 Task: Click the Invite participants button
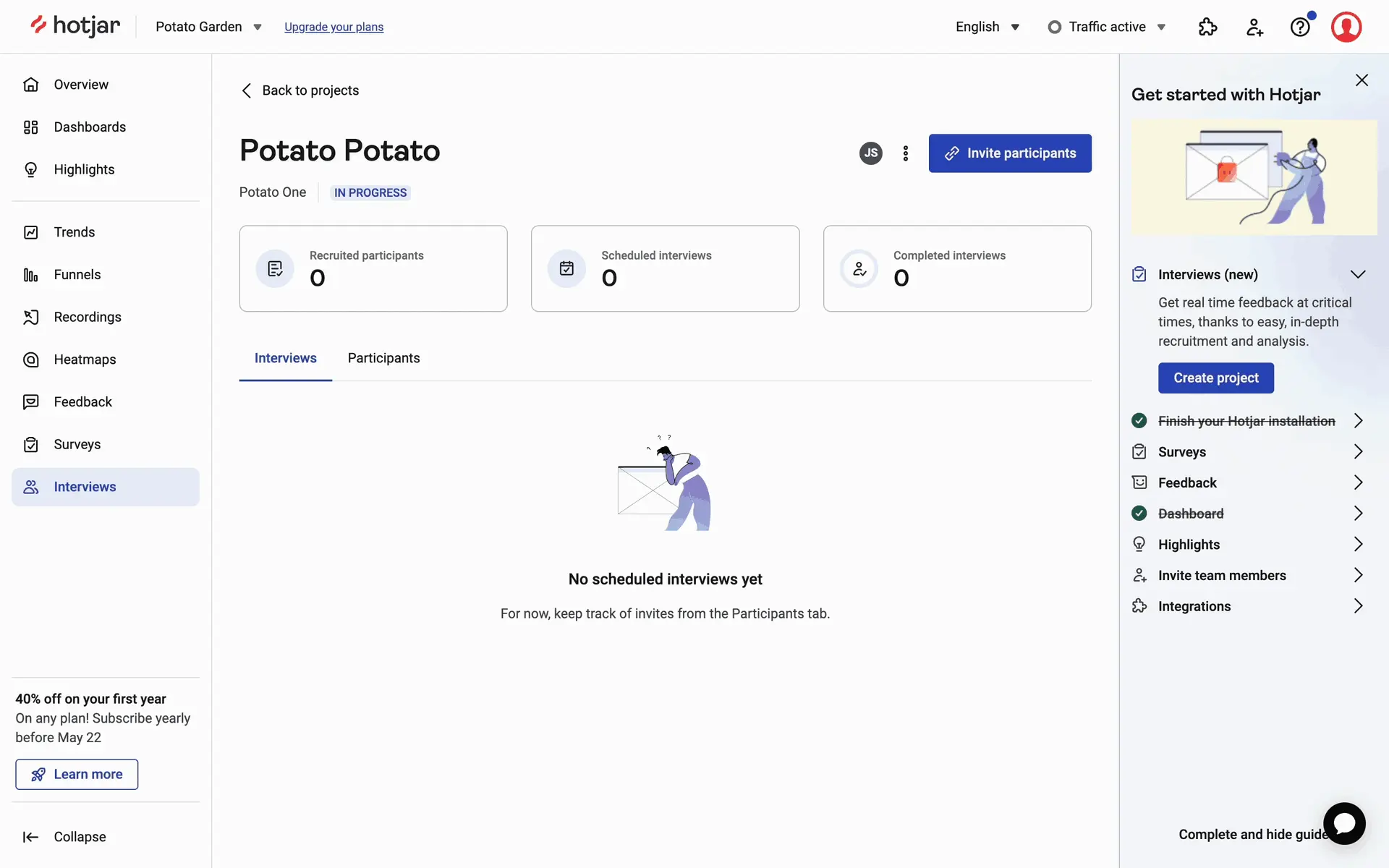pyautogui.click(x=1010, y=153)
